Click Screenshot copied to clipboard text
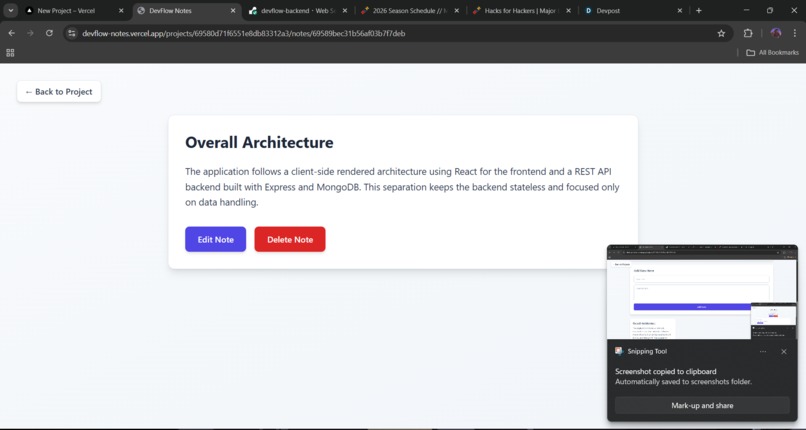This screenshot has width=806, height=430. [666, 371]
